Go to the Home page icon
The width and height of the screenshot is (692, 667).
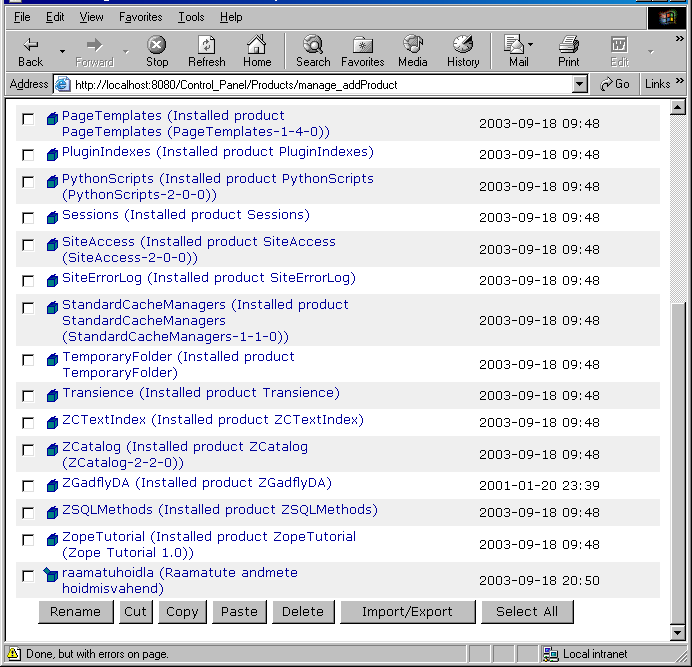point(257,44)
